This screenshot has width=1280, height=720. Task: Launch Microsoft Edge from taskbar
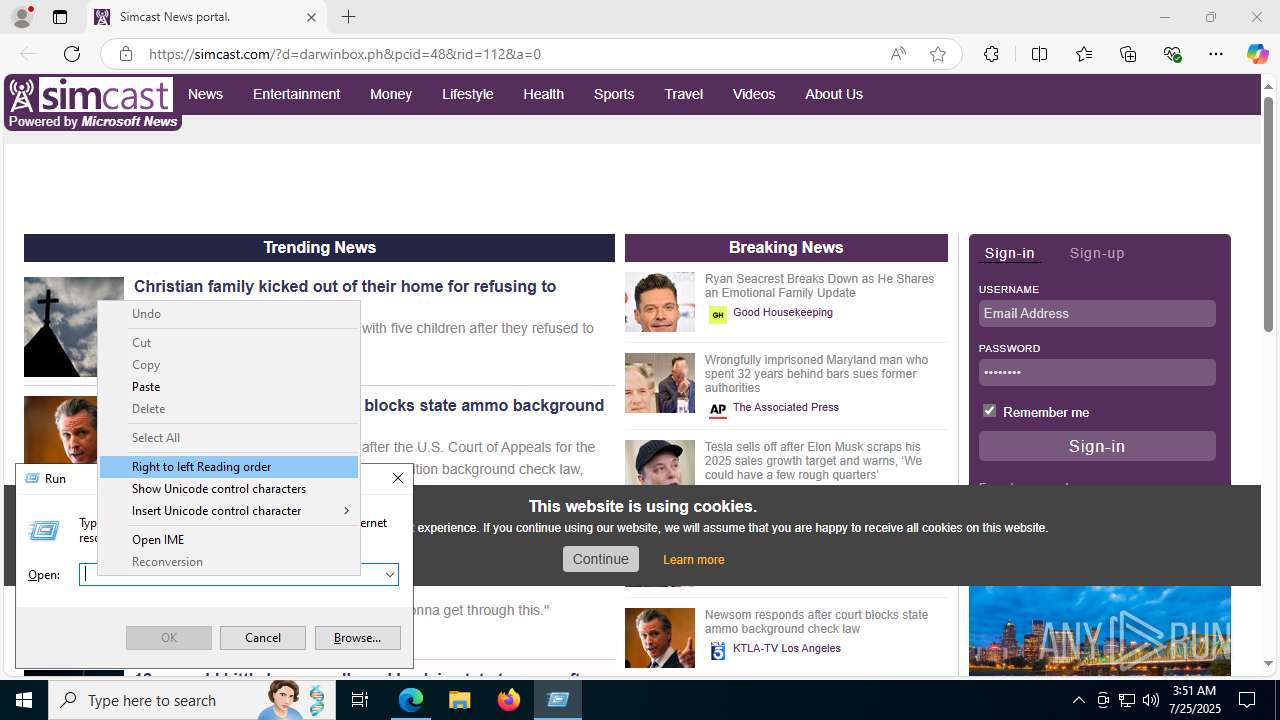(x=411, y=700)
